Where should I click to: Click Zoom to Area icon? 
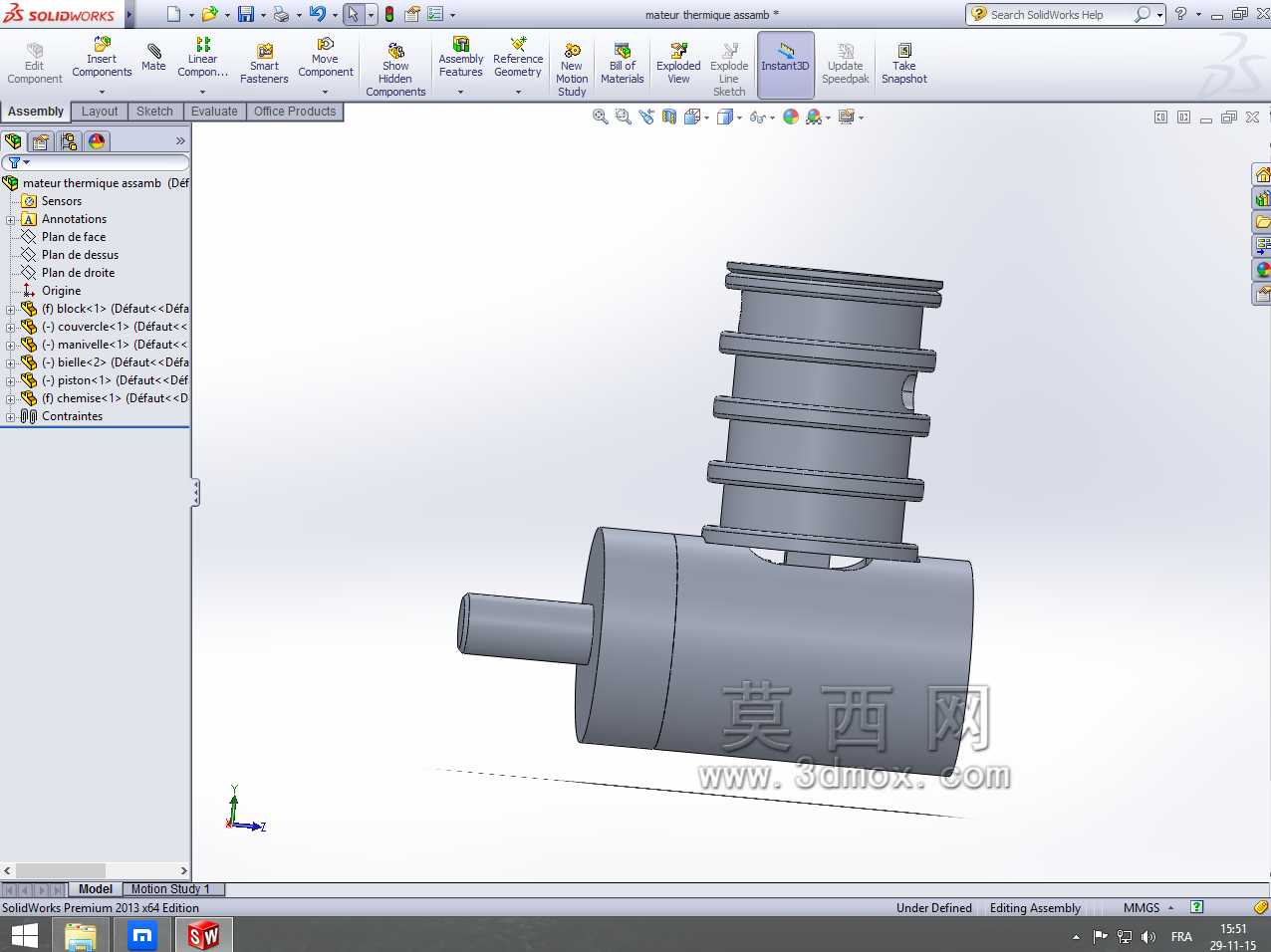click(624, 117)
